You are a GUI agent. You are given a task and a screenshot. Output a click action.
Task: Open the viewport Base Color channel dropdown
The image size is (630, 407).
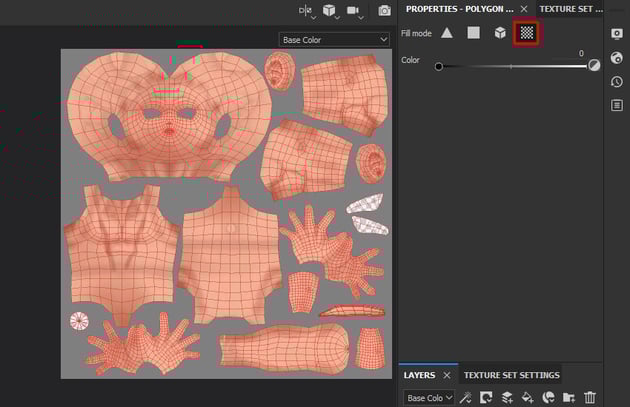[334, 40]
